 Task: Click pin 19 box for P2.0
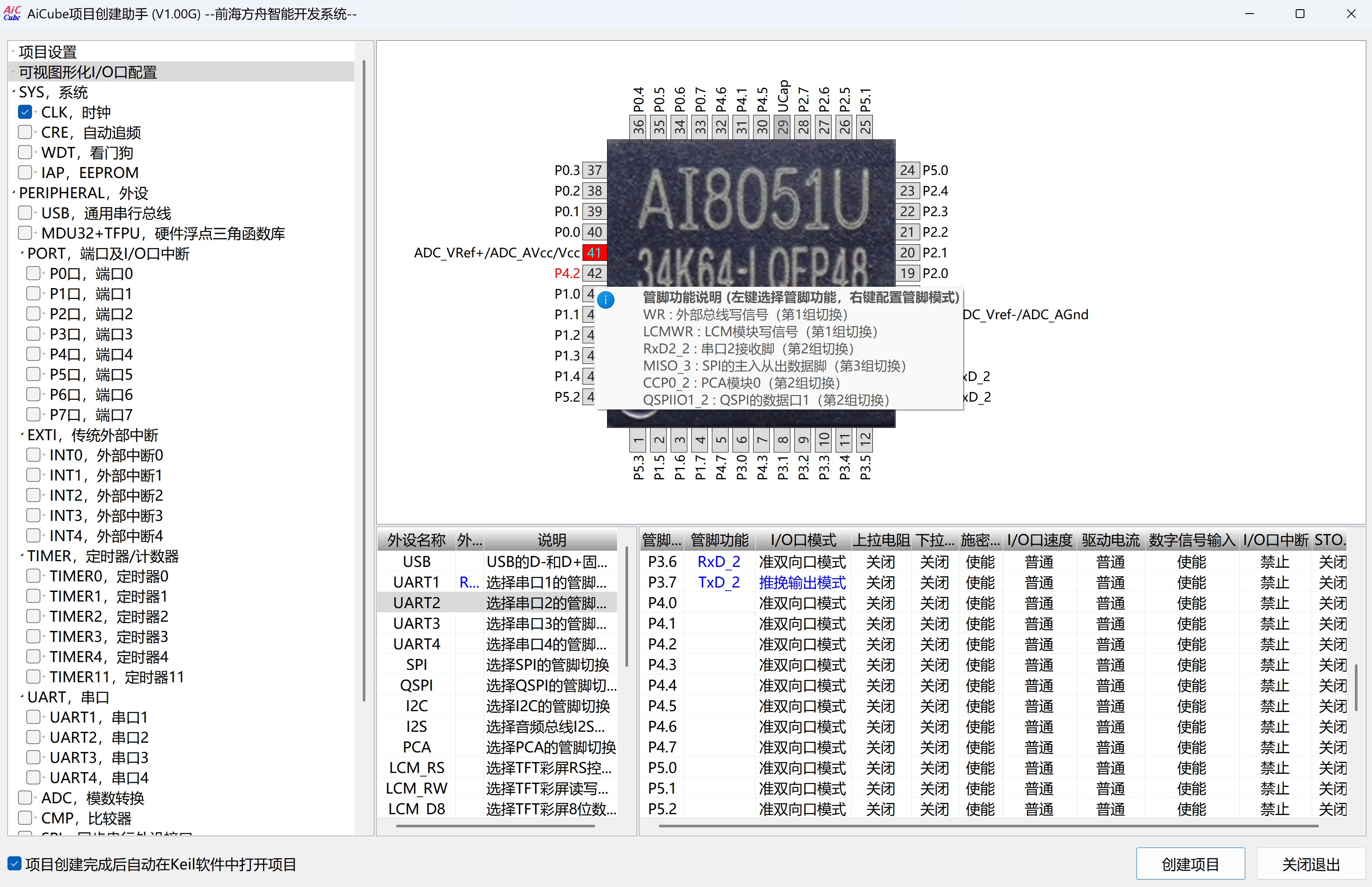(907, 273)
